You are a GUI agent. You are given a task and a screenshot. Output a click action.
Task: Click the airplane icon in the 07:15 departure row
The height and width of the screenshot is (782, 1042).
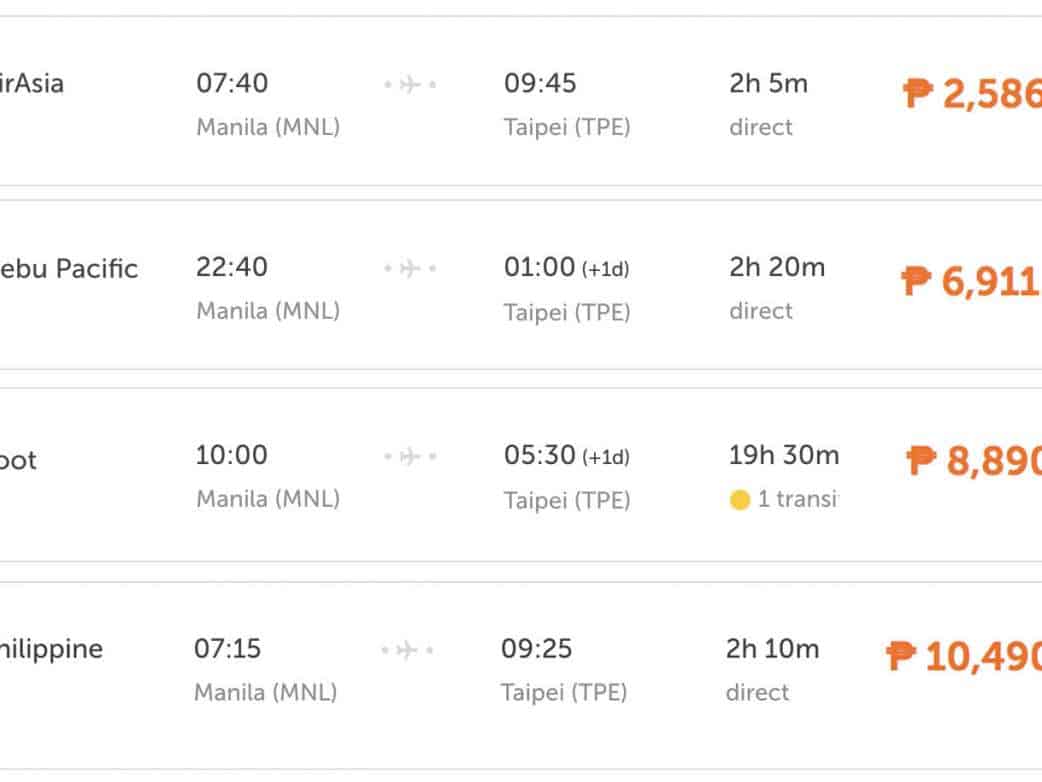click(407, 651)
